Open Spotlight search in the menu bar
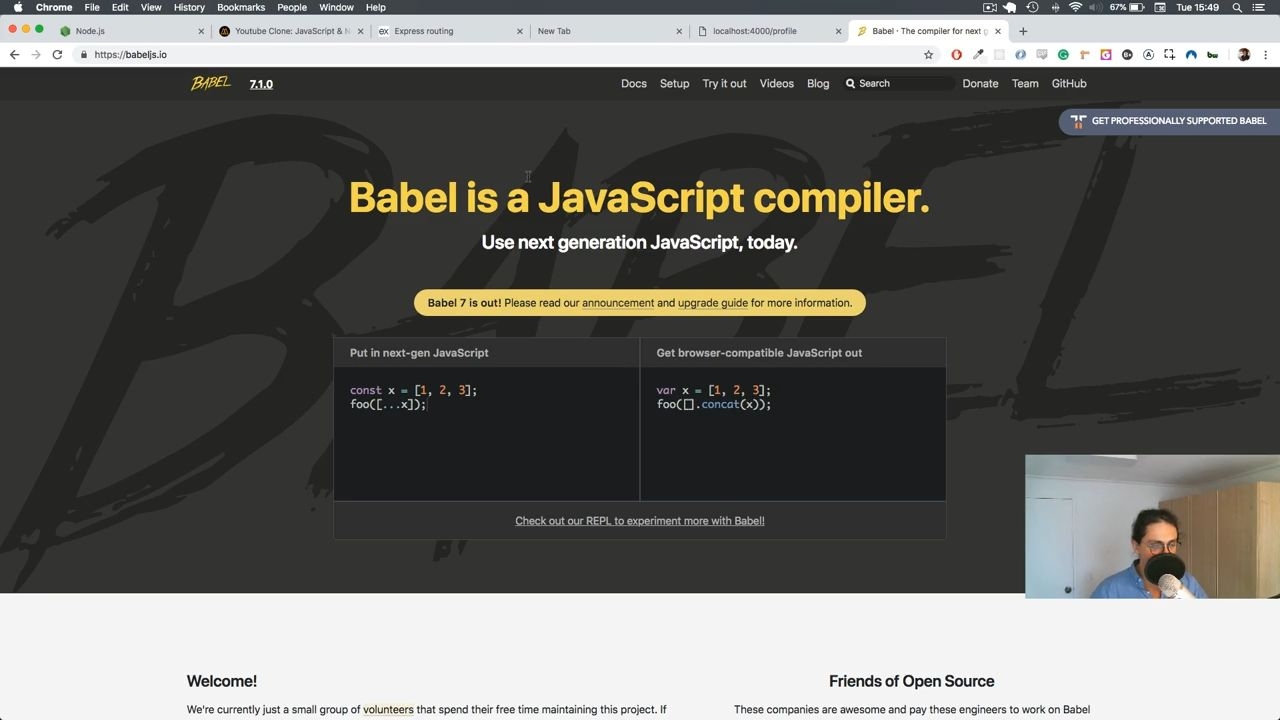This screenshot has height=720, width=1280. click(1237, 7)
